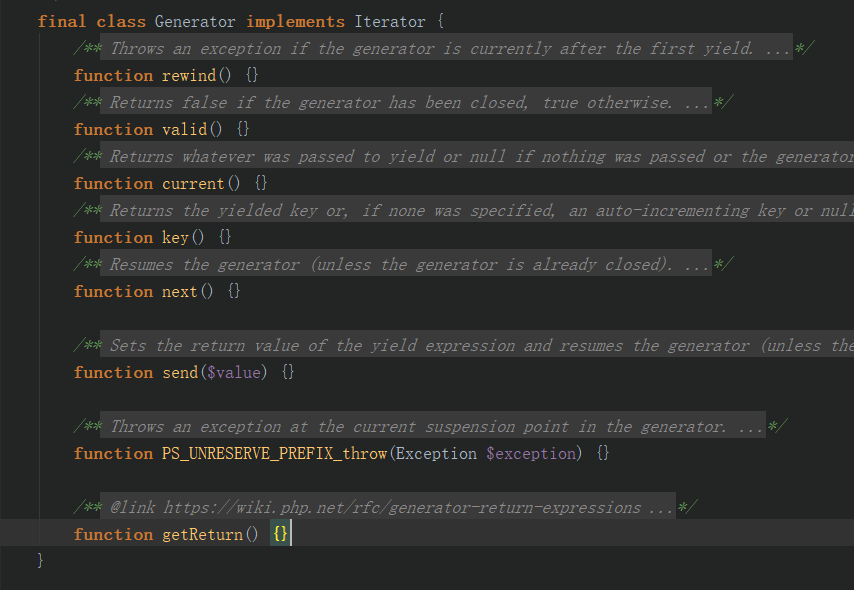Expand the folded body braces of valid()
This screenshot has width=854, height=590.
point(243,129)
